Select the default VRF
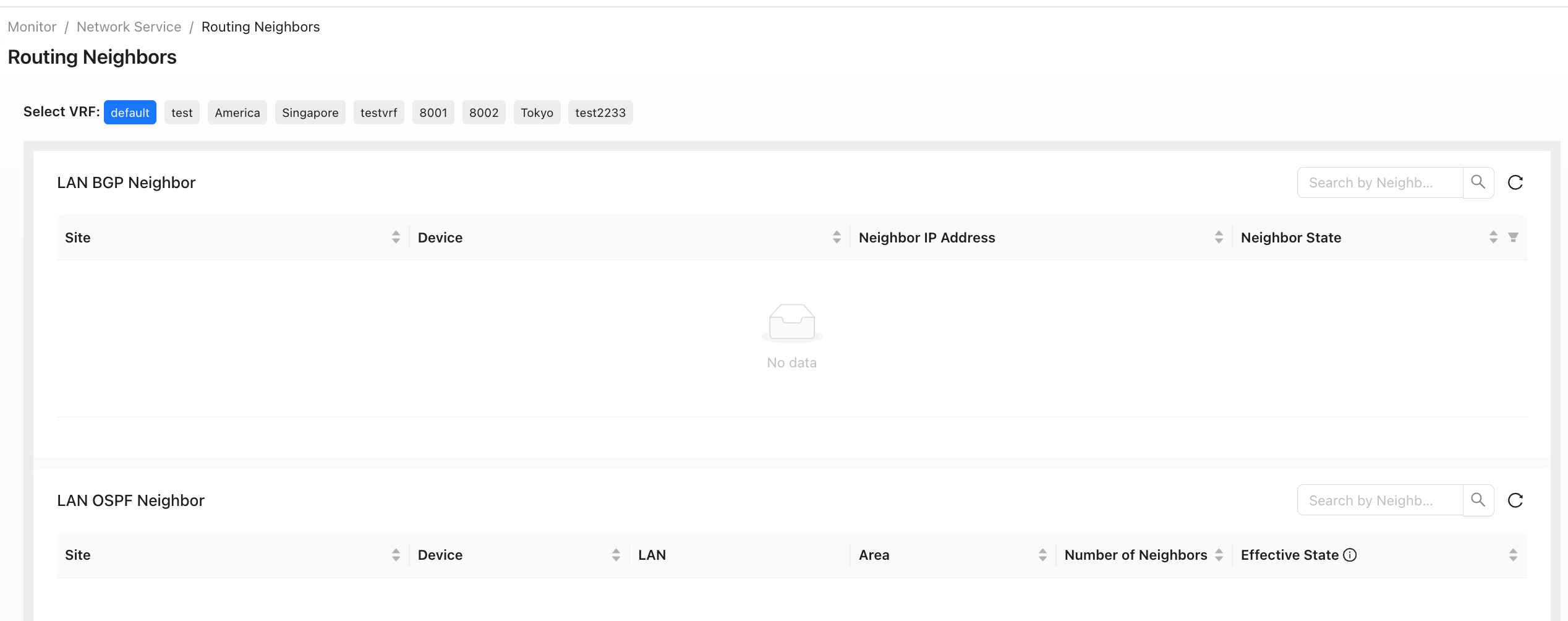The height and width of the screenshot is (621, 1568). (x=130, y=113)
